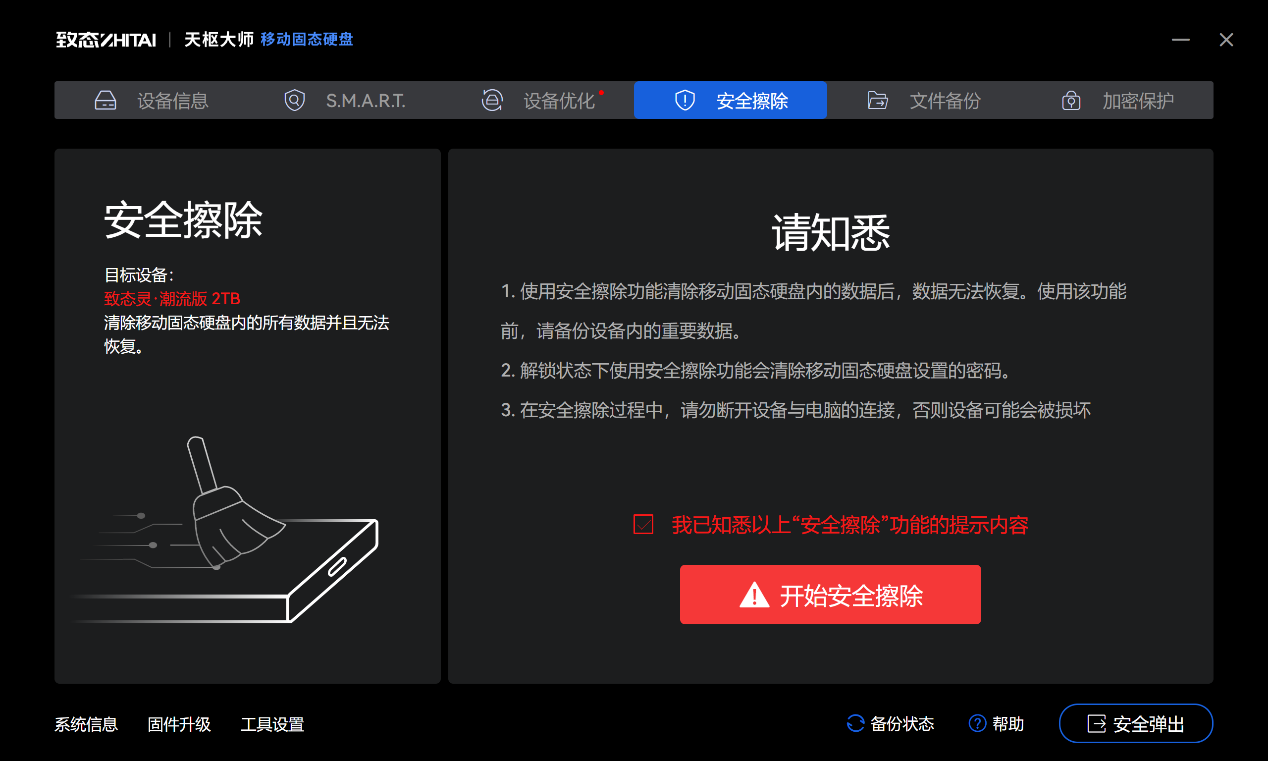Screen dimensions: 1268x761
Task: Click the 我已知悉以上“安全擦除”功能的提示内容 label text
Action: [x=850, y=525]
